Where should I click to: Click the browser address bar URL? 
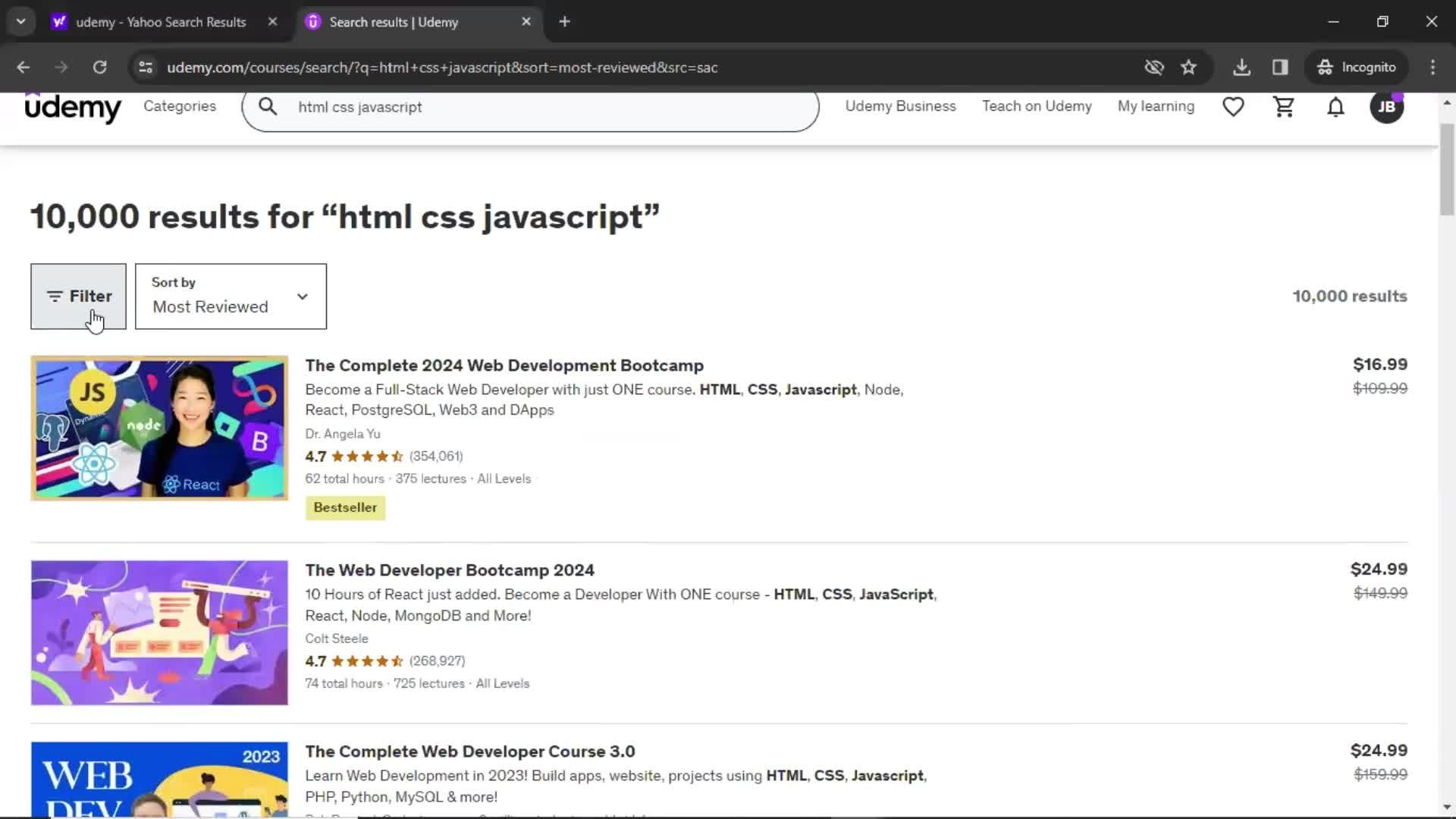(442, 67)
